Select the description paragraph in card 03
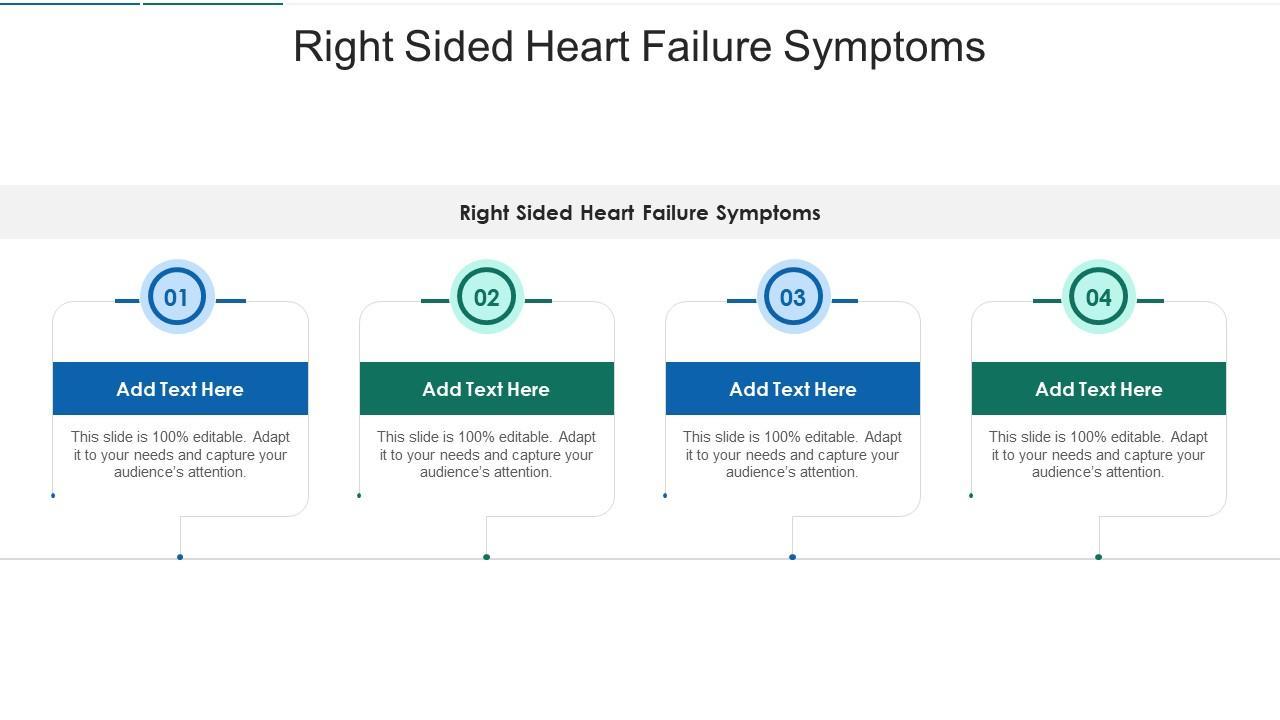This screenshot has height=720, width=1280. pyautogui.click(x=793, y=455)
